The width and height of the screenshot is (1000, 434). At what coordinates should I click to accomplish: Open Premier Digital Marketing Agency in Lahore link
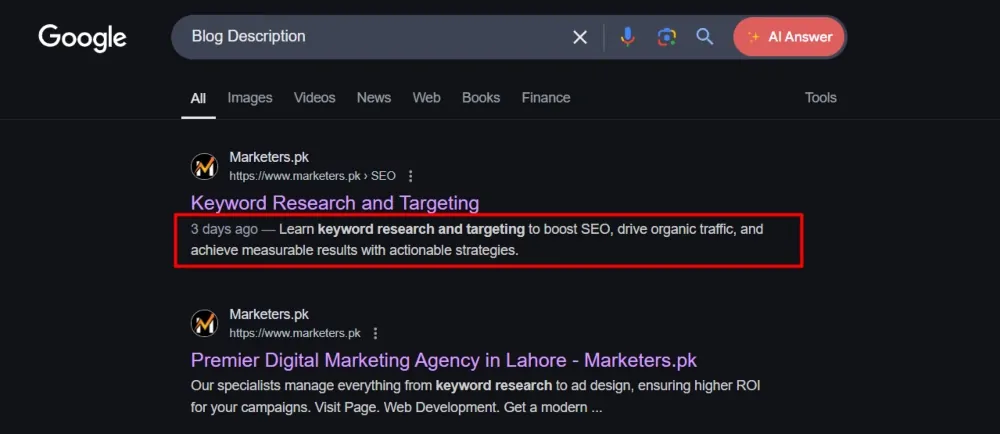click(443, 360)
